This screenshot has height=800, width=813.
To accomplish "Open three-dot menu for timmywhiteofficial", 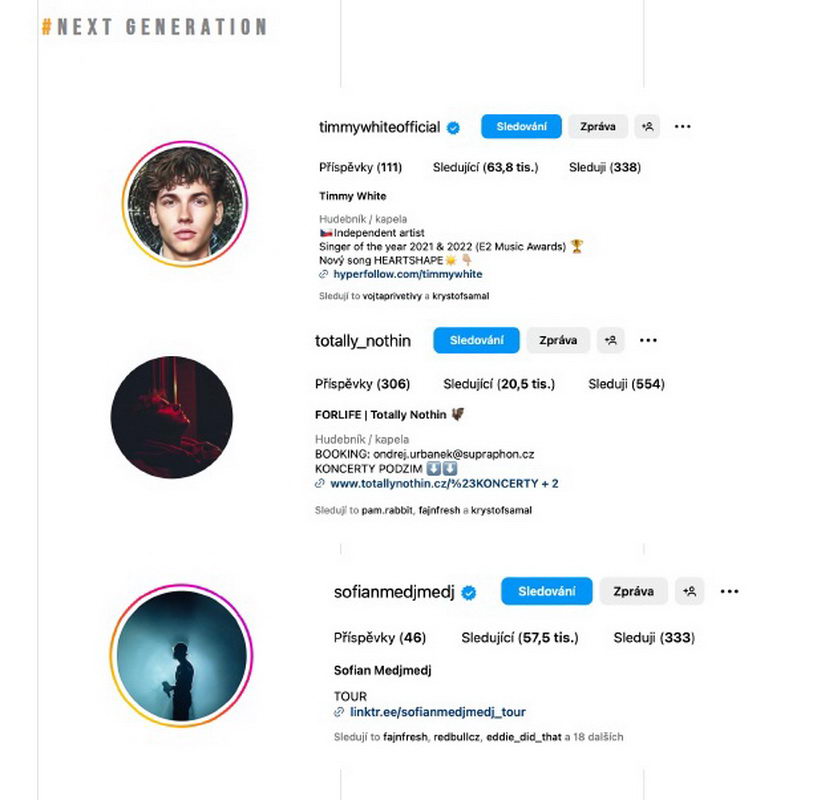I will point(682,127).
